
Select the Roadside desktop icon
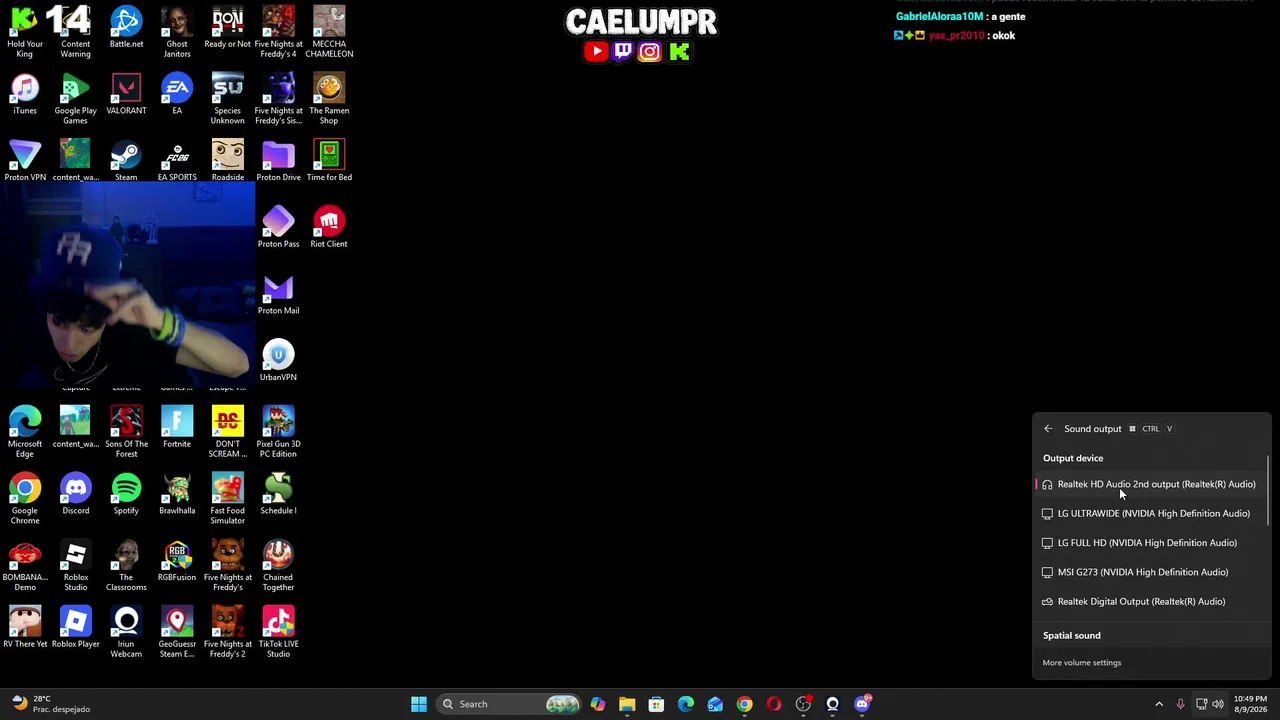tap(227, 160)
